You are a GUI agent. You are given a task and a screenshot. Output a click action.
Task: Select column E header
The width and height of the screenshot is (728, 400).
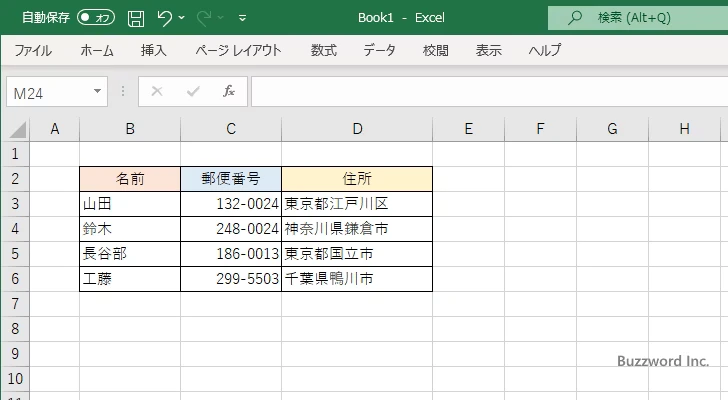(468, 129)
